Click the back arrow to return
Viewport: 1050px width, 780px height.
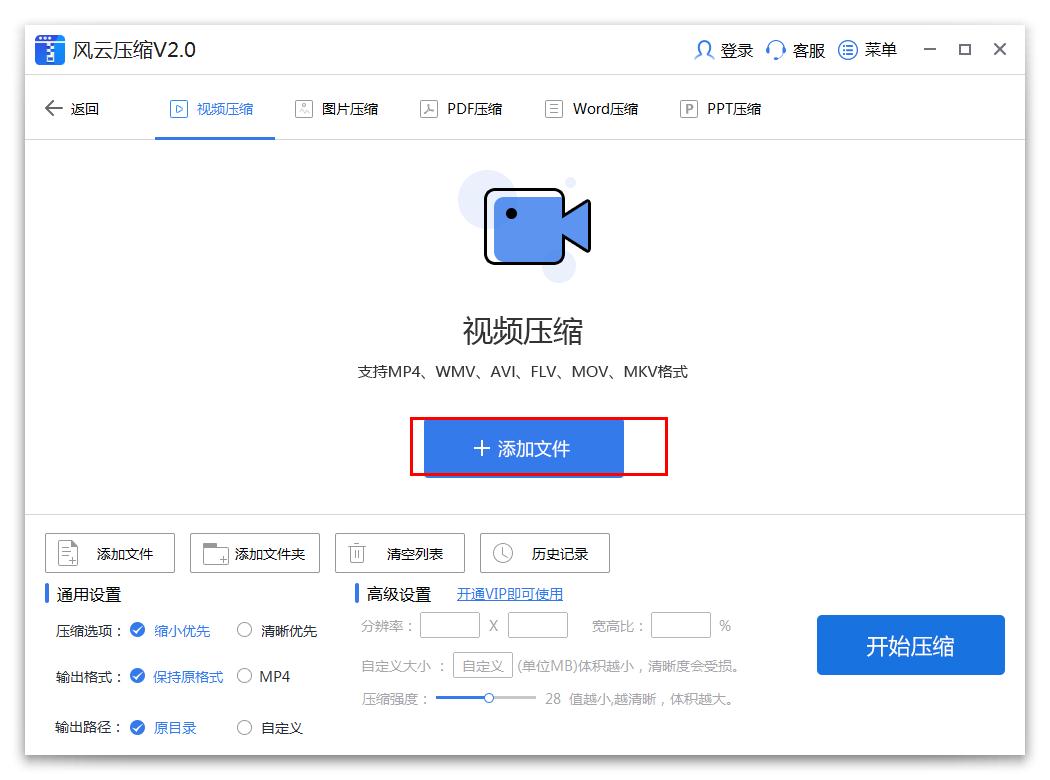(x=54, y=108)
